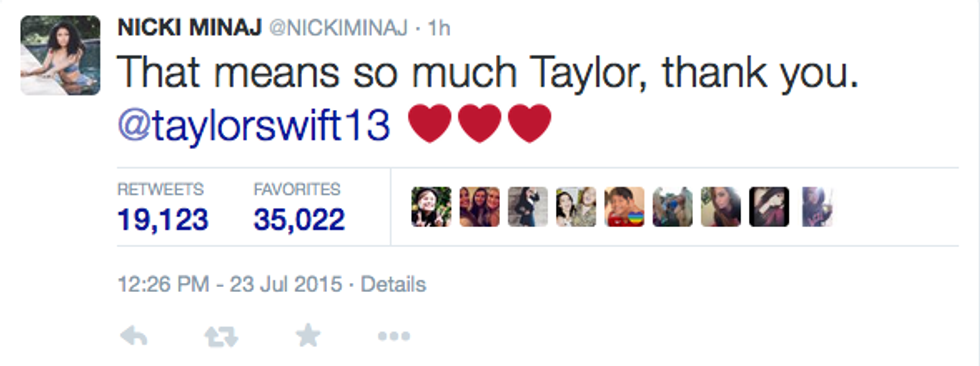Click the 12:26 PM - 23 Jul 2015 timestamp
This screenshot has width=980, height=366.
[230, 285]
